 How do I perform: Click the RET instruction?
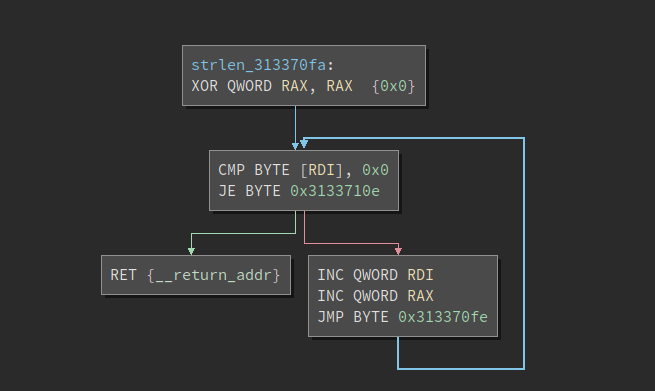pyautogui.click(x=123, y=275)
